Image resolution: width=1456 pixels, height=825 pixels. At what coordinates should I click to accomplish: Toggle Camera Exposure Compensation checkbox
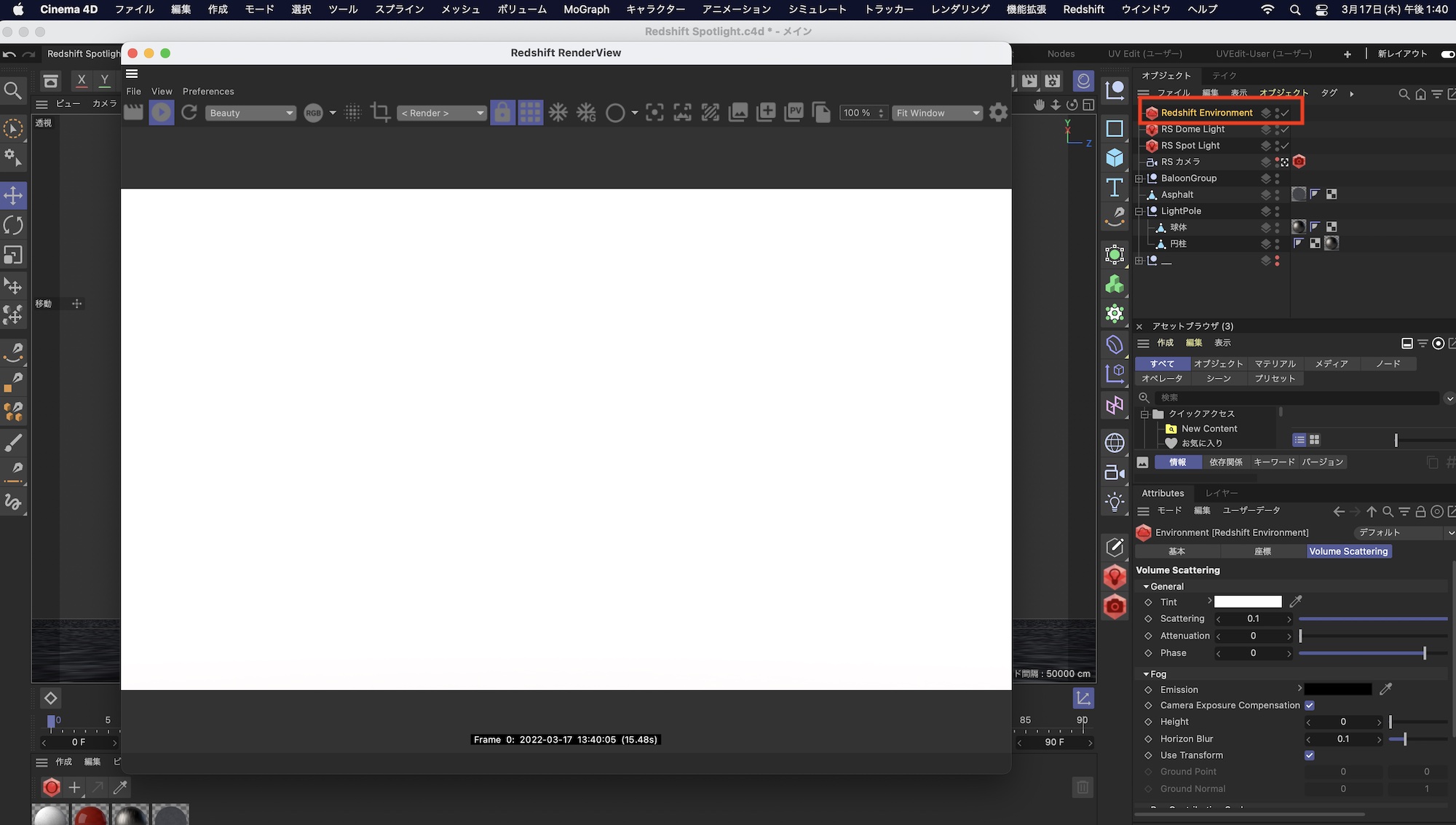click(x=1309, y=706)
